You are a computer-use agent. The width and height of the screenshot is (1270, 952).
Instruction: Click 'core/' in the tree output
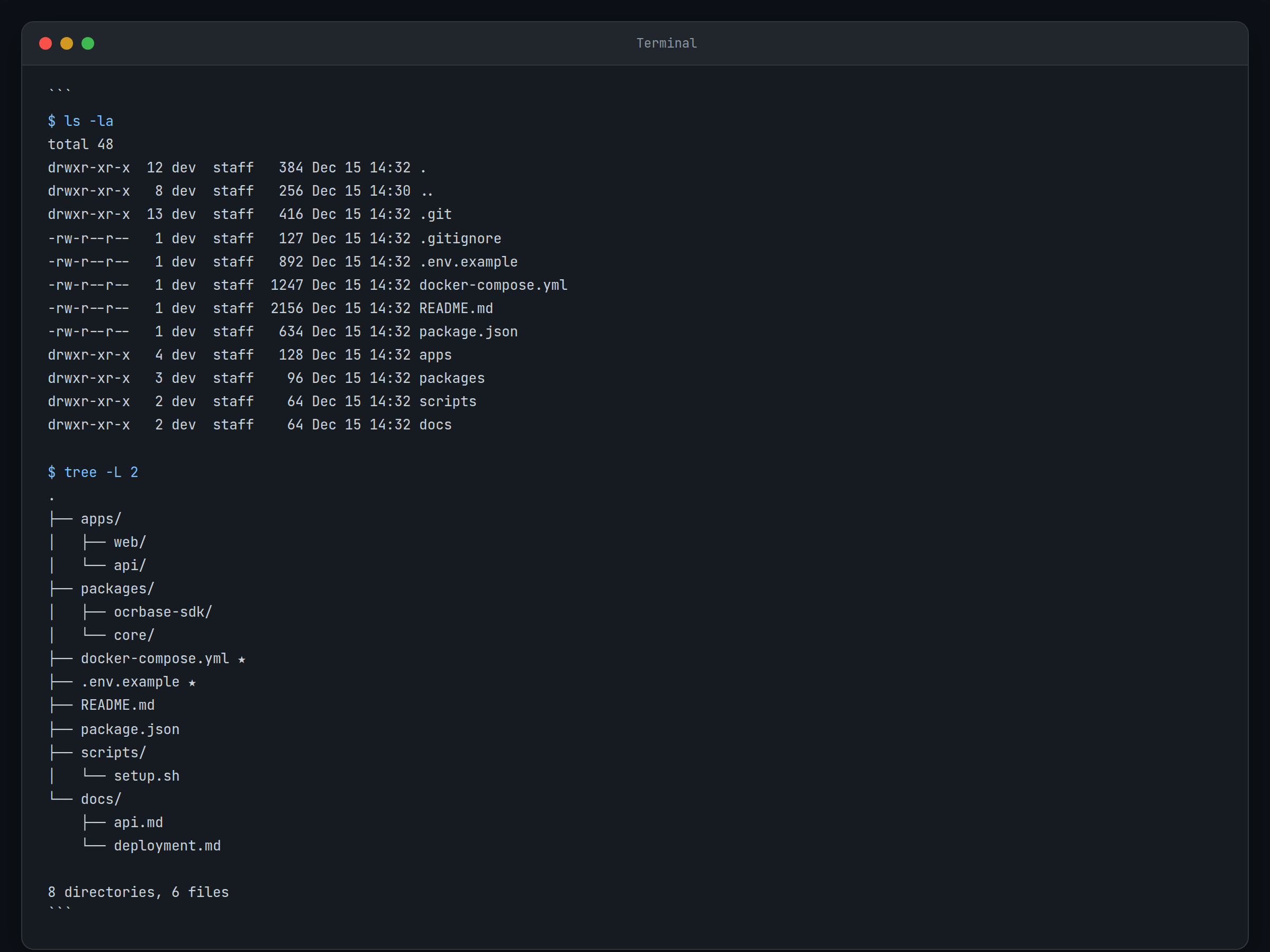134,636
